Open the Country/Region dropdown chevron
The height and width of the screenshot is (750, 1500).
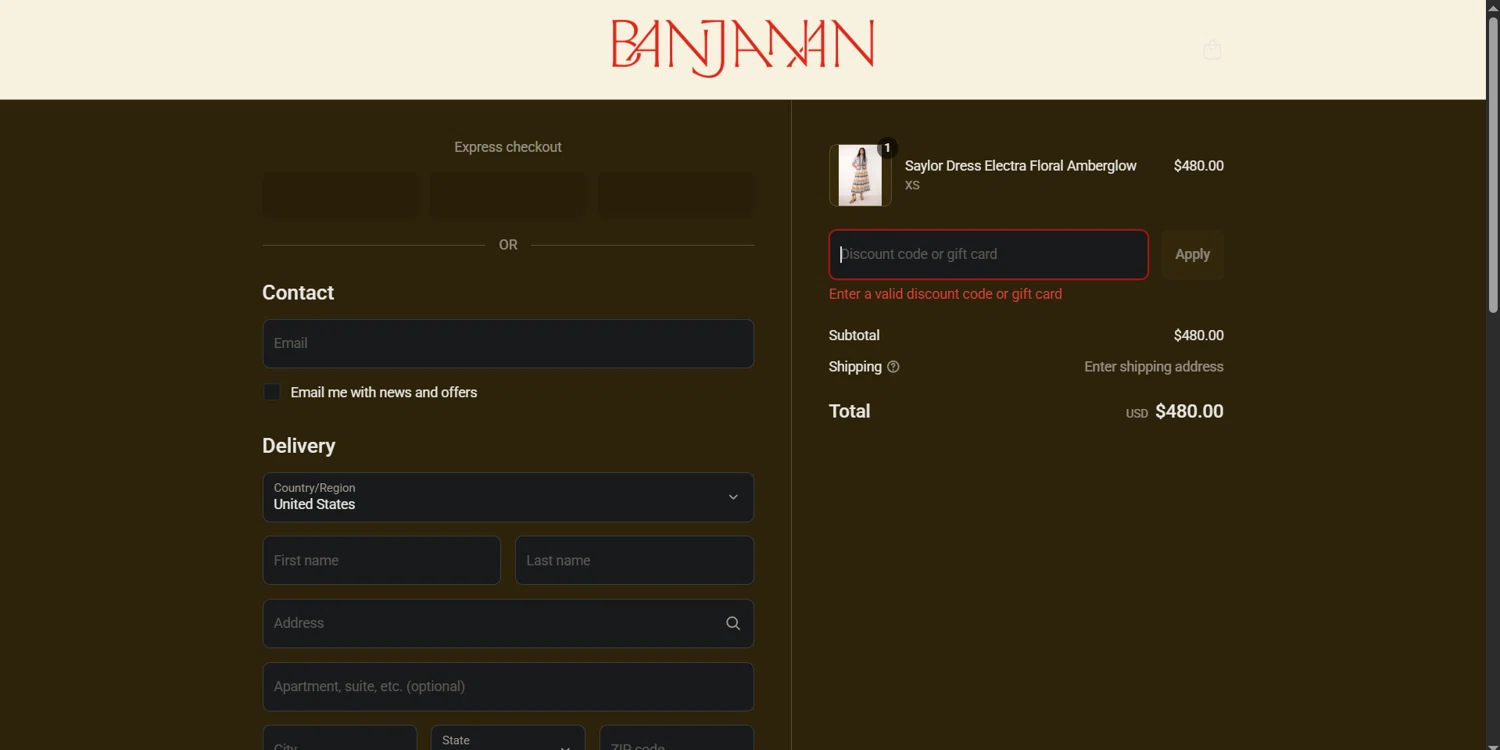coord(733,497)
